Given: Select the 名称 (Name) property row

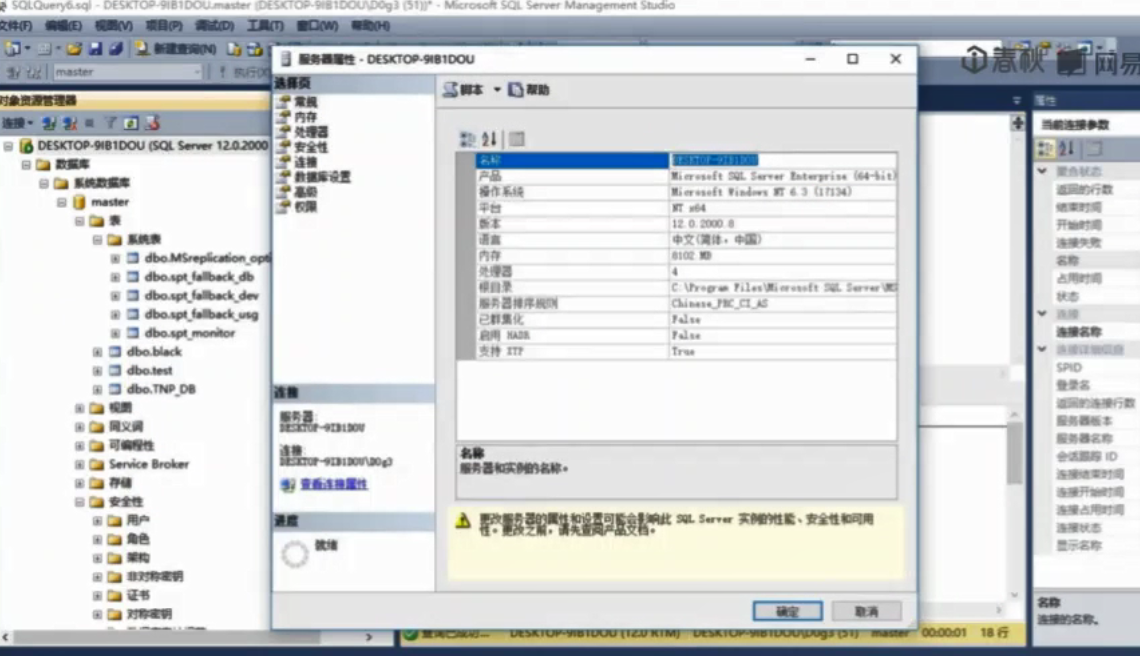Looking at the screenshot, I should [x=686, y=160].
